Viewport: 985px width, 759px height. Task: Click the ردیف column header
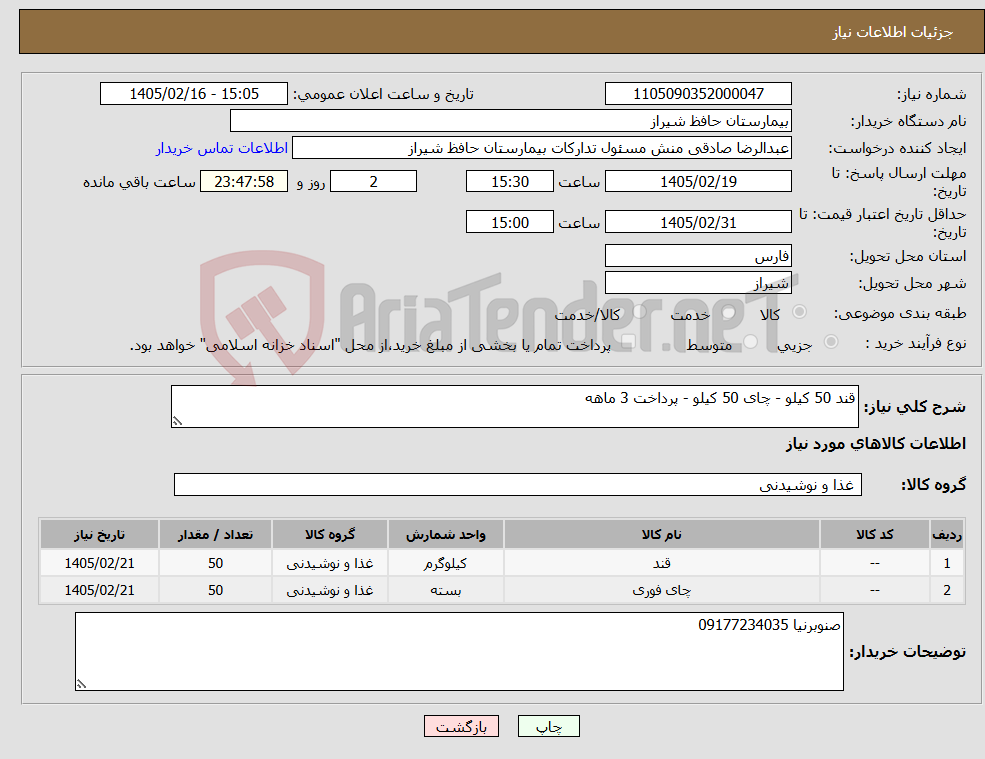pyautogui.click(x=947, y=535)
